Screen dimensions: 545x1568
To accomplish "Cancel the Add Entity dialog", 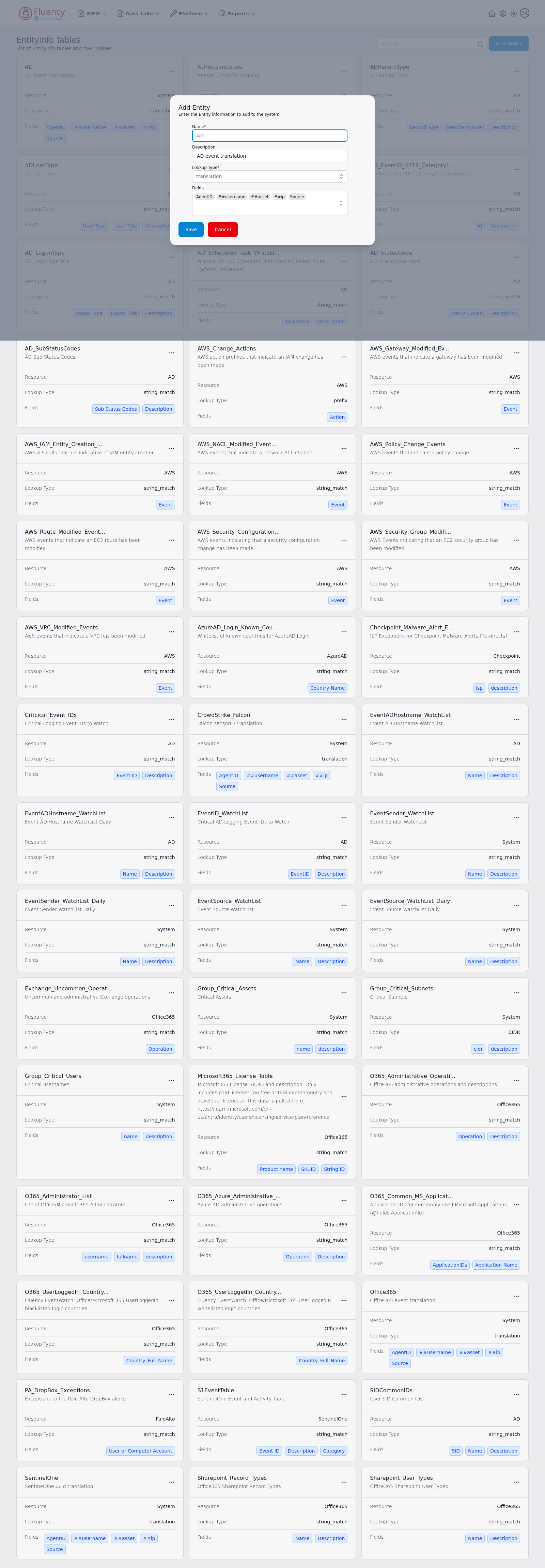I will pyautogui.click(x=222, y=230).
